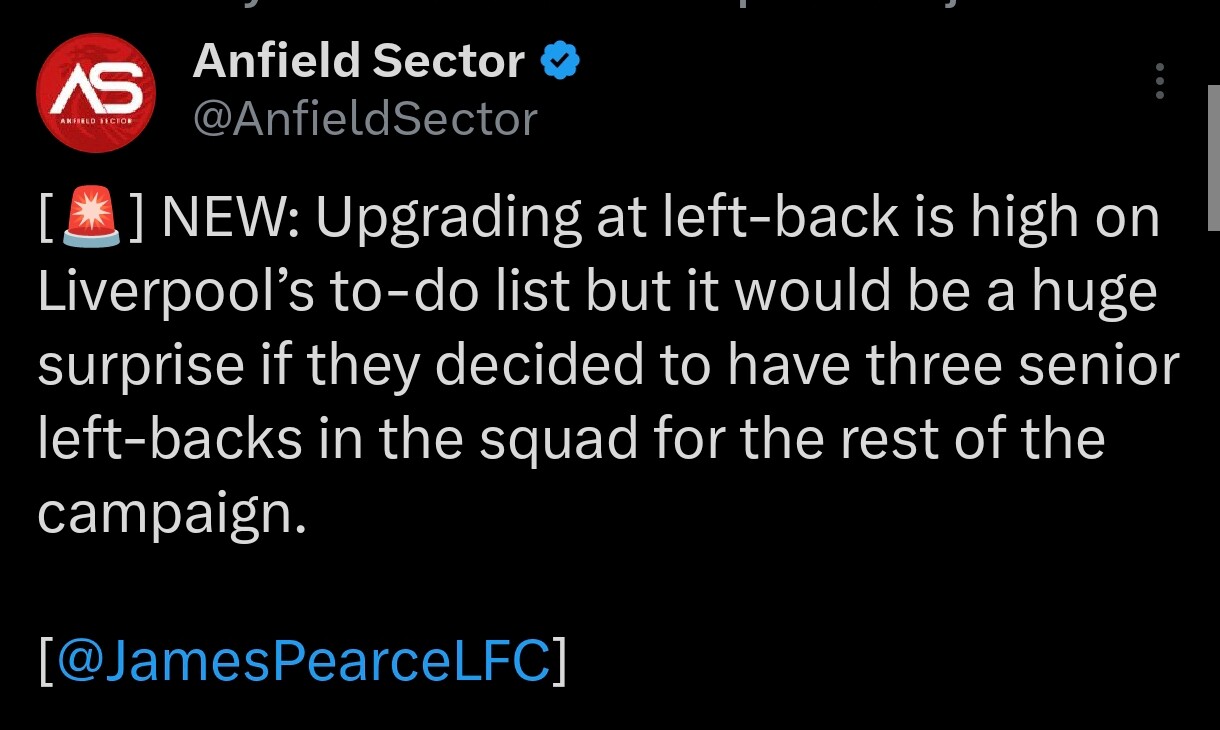Open the three-dot more options menu

pos(1160,81)
